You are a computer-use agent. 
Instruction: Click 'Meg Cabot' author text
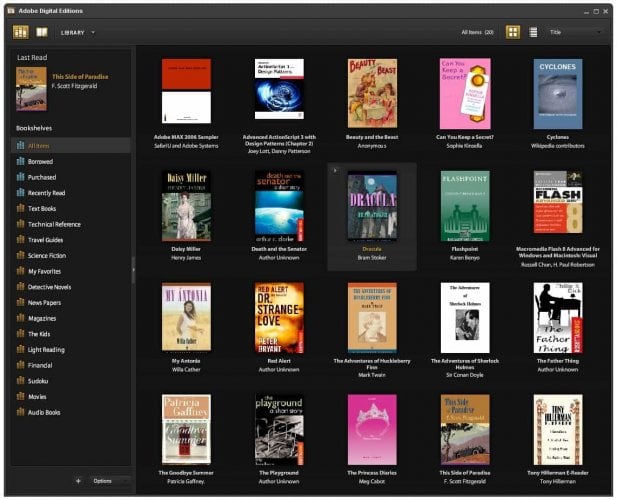372,482
